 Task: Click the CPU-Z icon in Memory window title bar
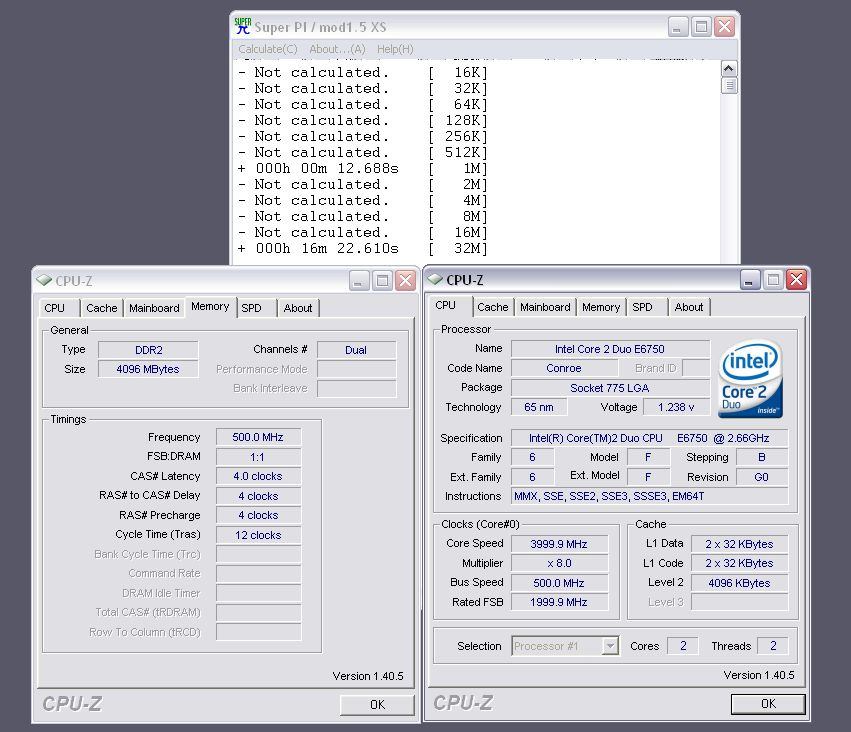pos(44,281)
